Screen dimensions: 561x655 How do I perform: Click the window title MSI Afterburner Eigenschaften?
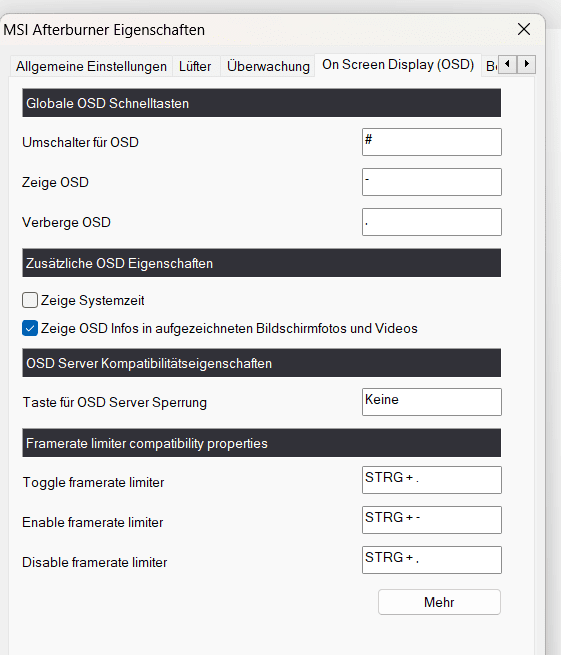[104, 30]
